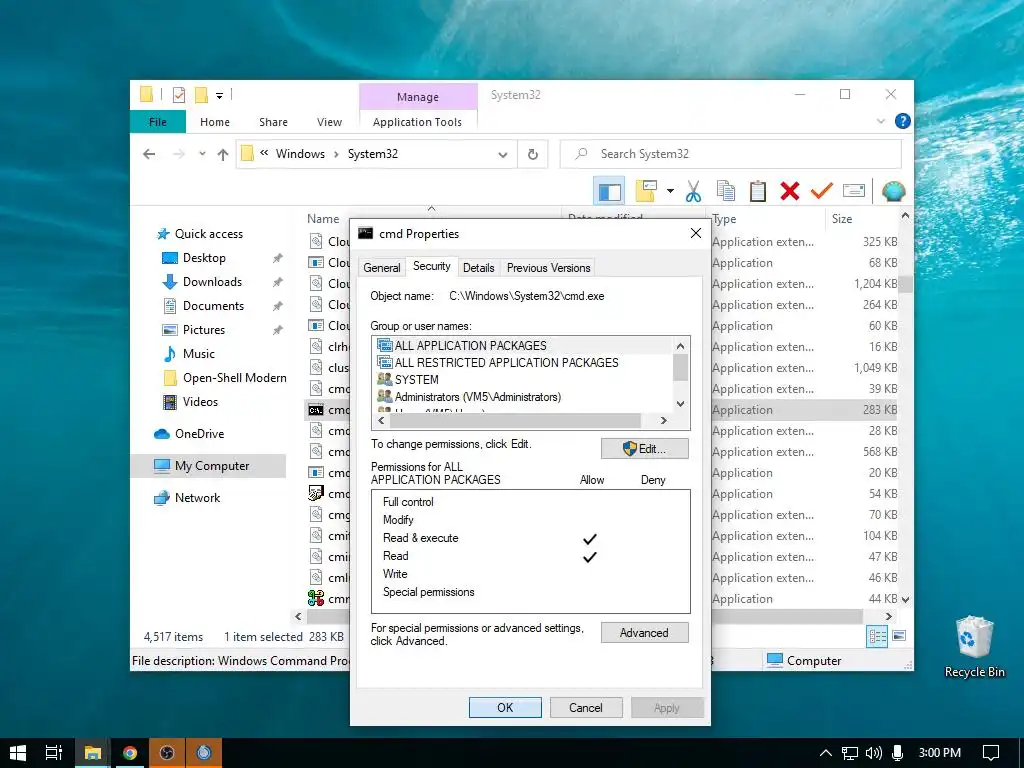
Task: Open Recycle Bin desktop icon
Action: 974,647
